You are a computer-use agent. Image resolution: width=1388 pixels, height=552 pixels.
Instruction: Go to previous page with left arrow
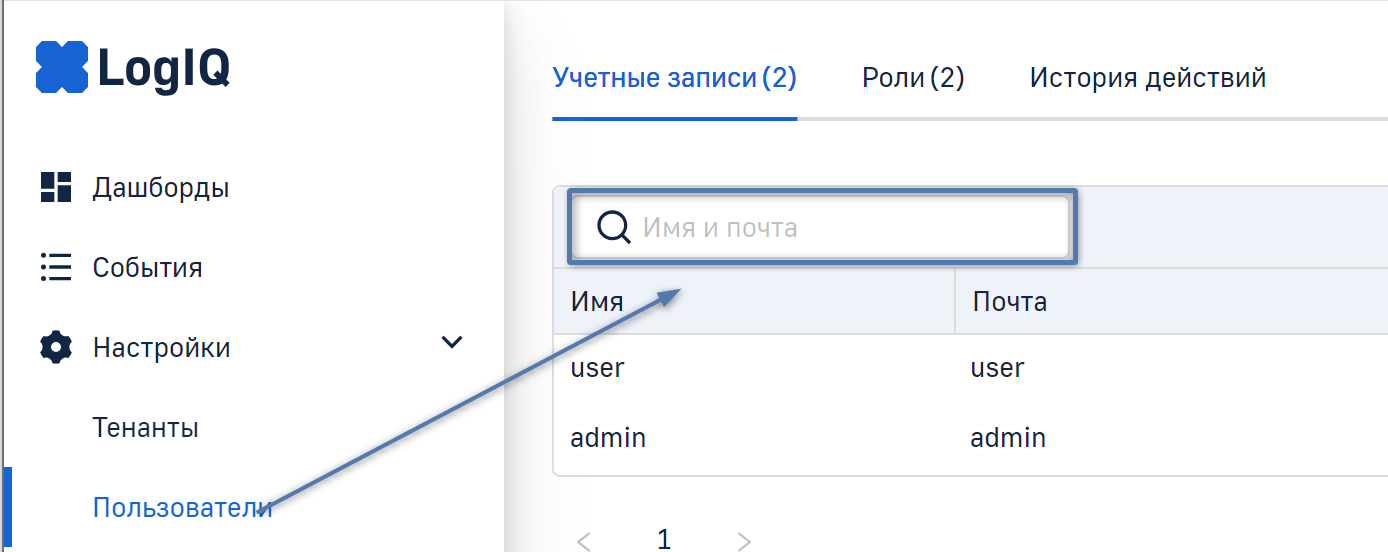(585, 541)
